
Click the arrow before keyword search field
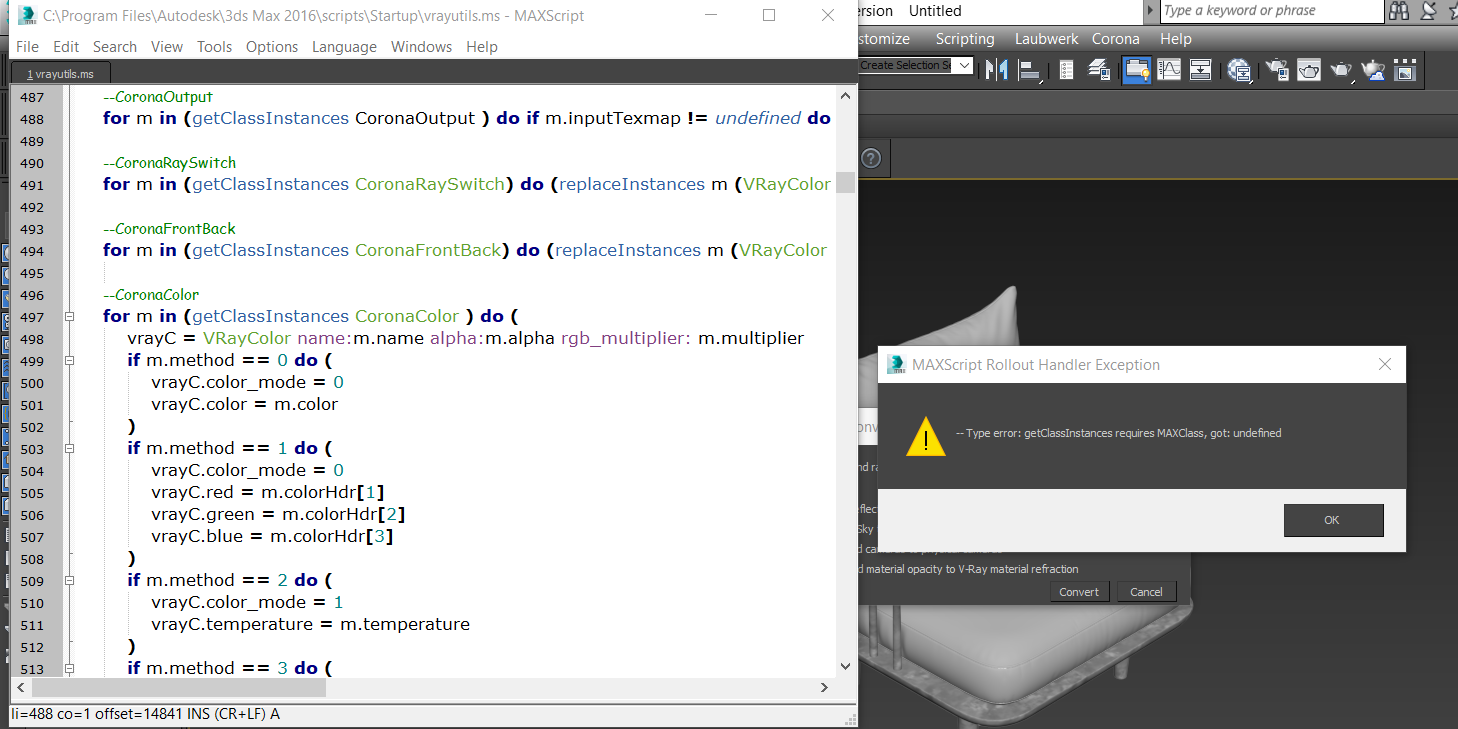1150,11
